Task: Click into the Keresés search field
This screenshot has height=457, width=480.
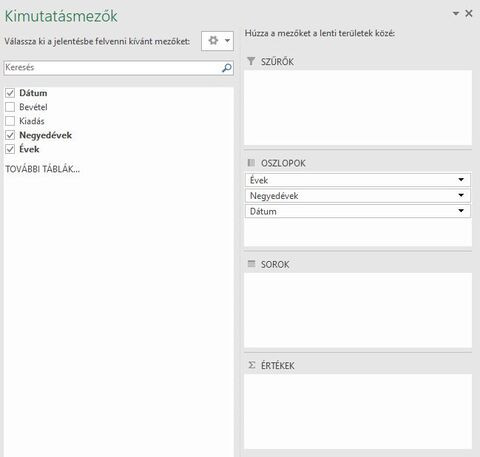Action: click(113, 68)
